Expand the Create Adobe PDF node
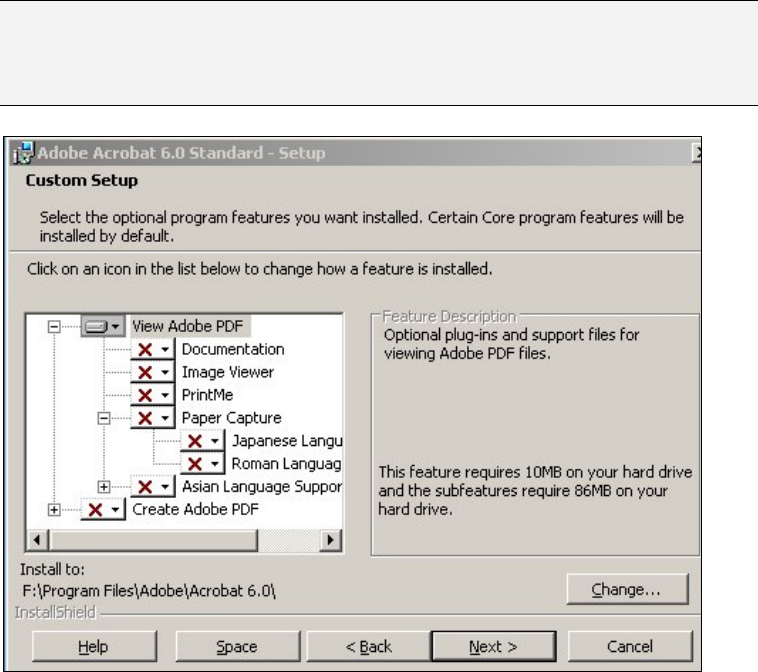Image resolution: width=758 pixels, height=672 pixels. (54, 510)
